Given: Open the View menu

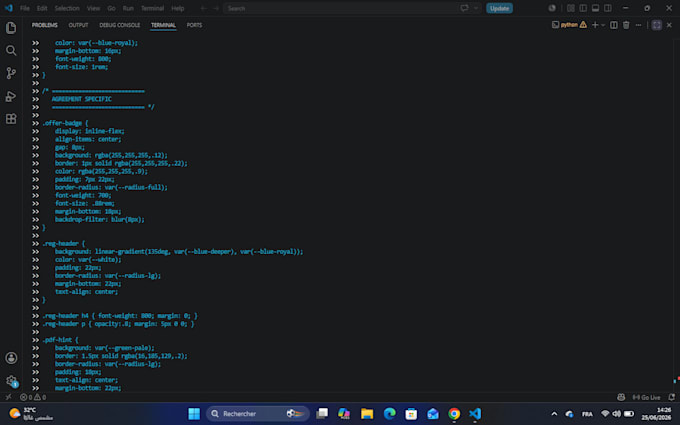Looking at the screenshot, I should click(93, 8).
